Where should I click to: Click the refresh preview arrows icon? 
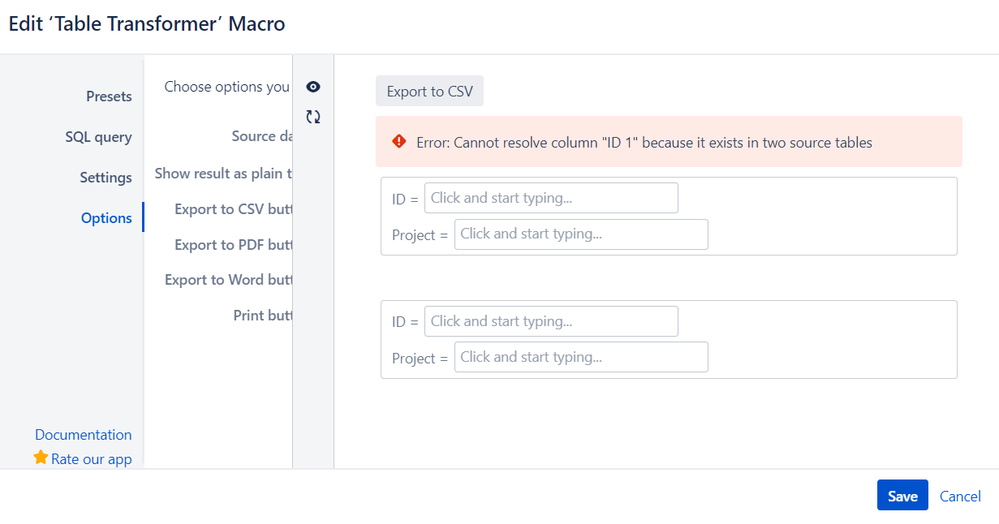click(313, 117)
